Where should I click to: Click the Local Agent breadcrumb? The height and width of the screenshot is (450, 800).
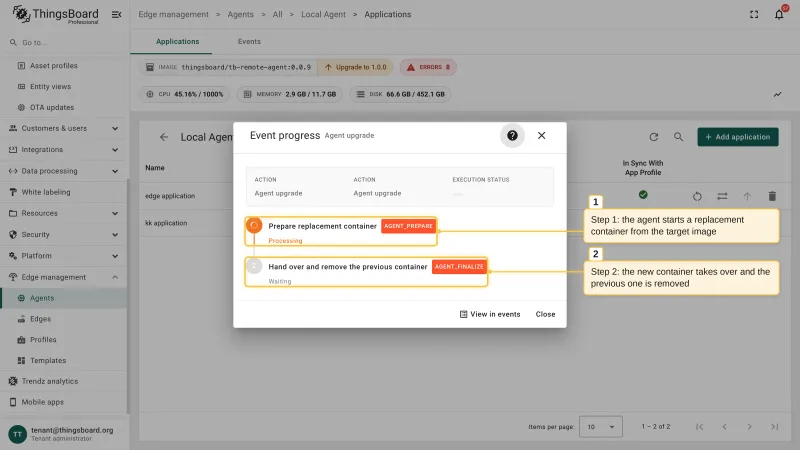[323, 14]
